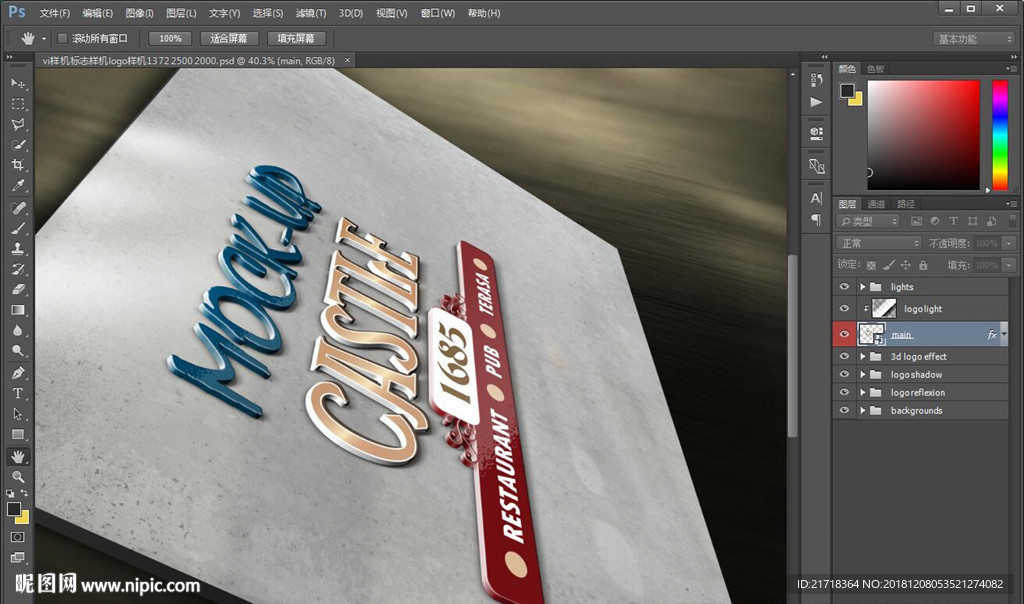The width and height of the screenshot is (1024, 604).
Task: Click the History panel icon in dock
Action: coord(816,77)
